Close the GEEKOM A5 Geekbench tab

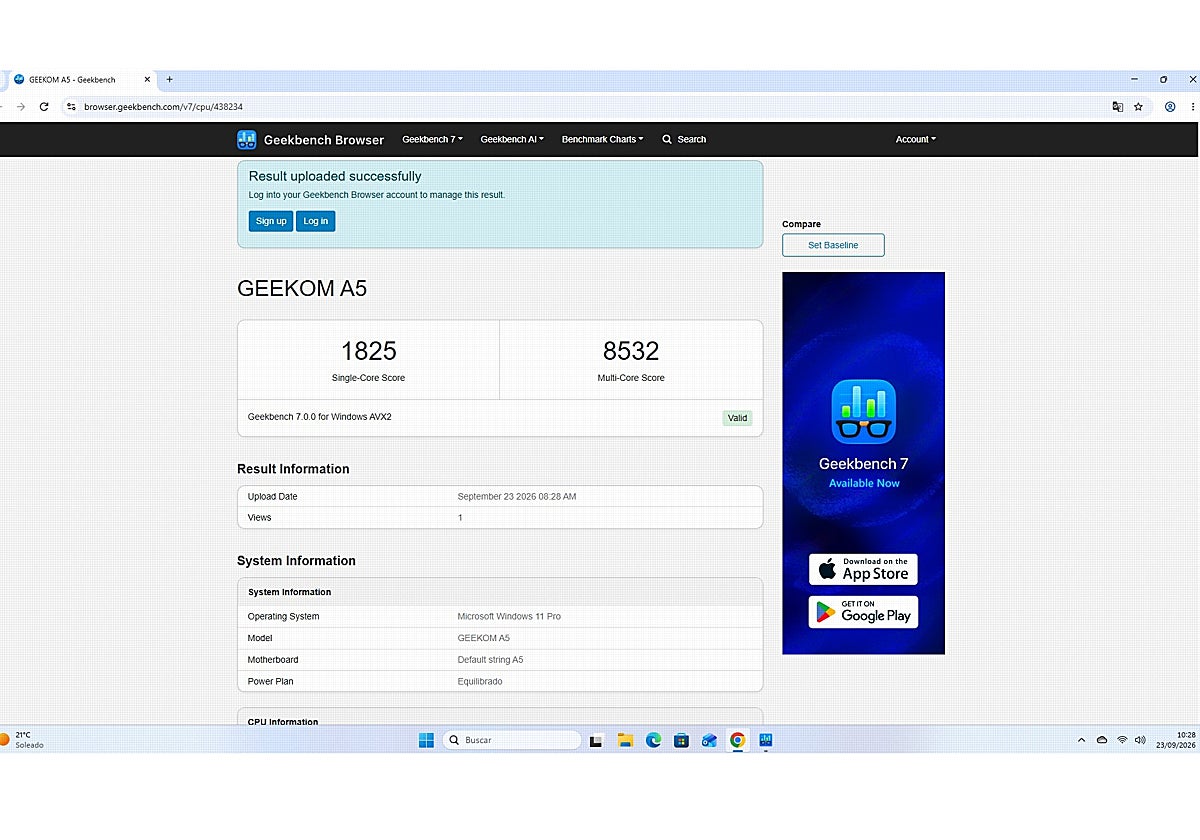pos(147,79)
